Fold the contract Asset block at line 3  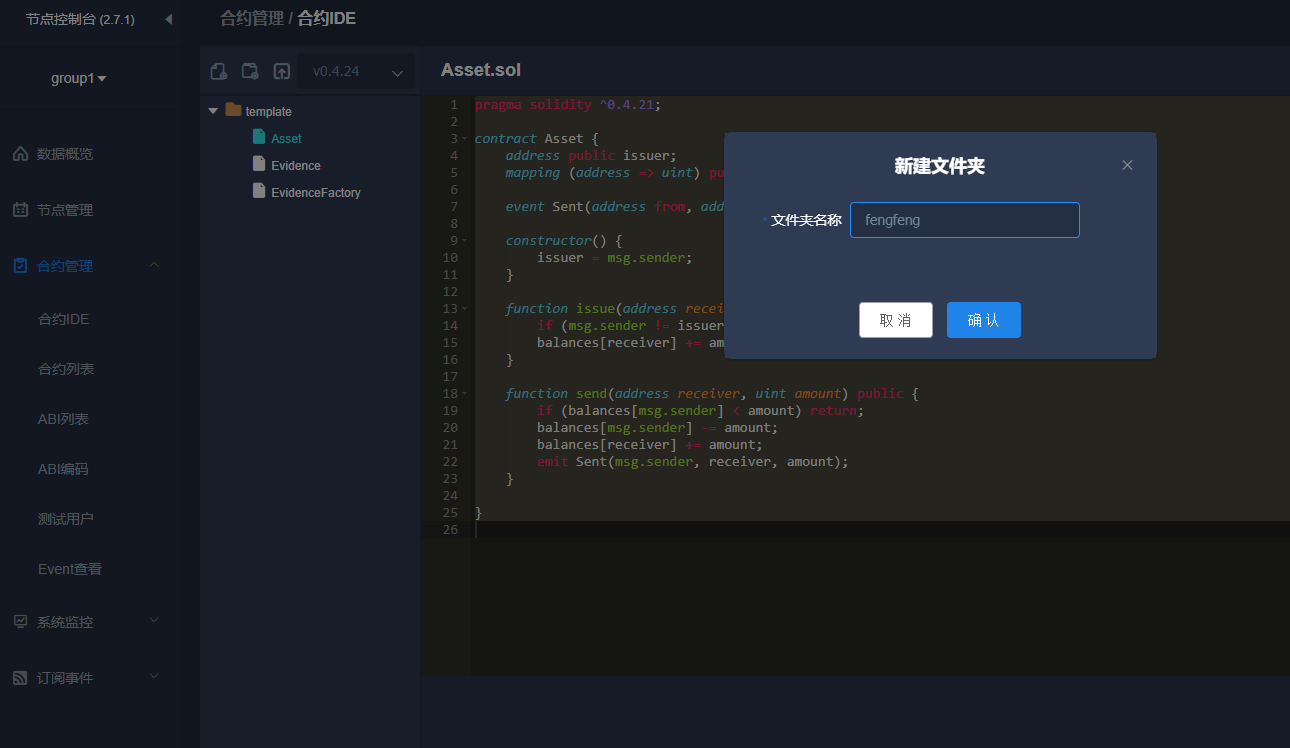[x=464, y=139]
